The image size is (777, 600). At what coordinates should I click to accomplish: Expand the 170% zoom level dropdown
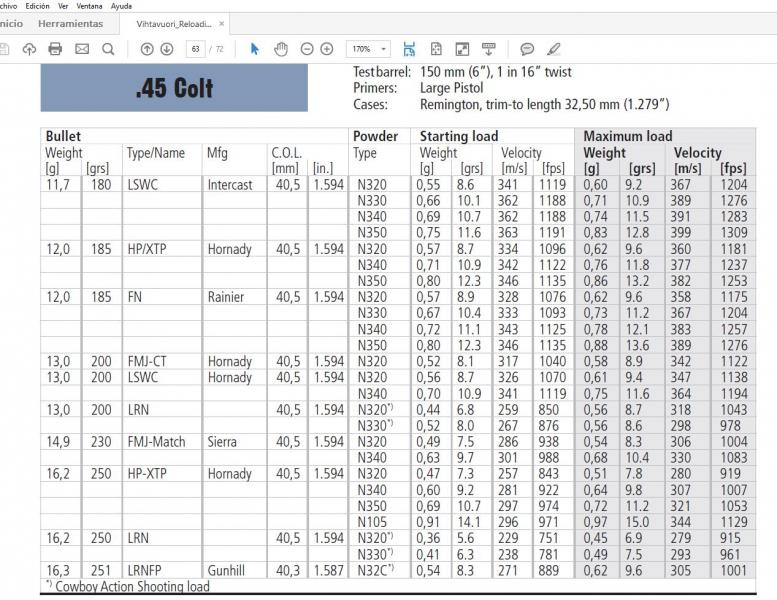(x=384, y=49)
